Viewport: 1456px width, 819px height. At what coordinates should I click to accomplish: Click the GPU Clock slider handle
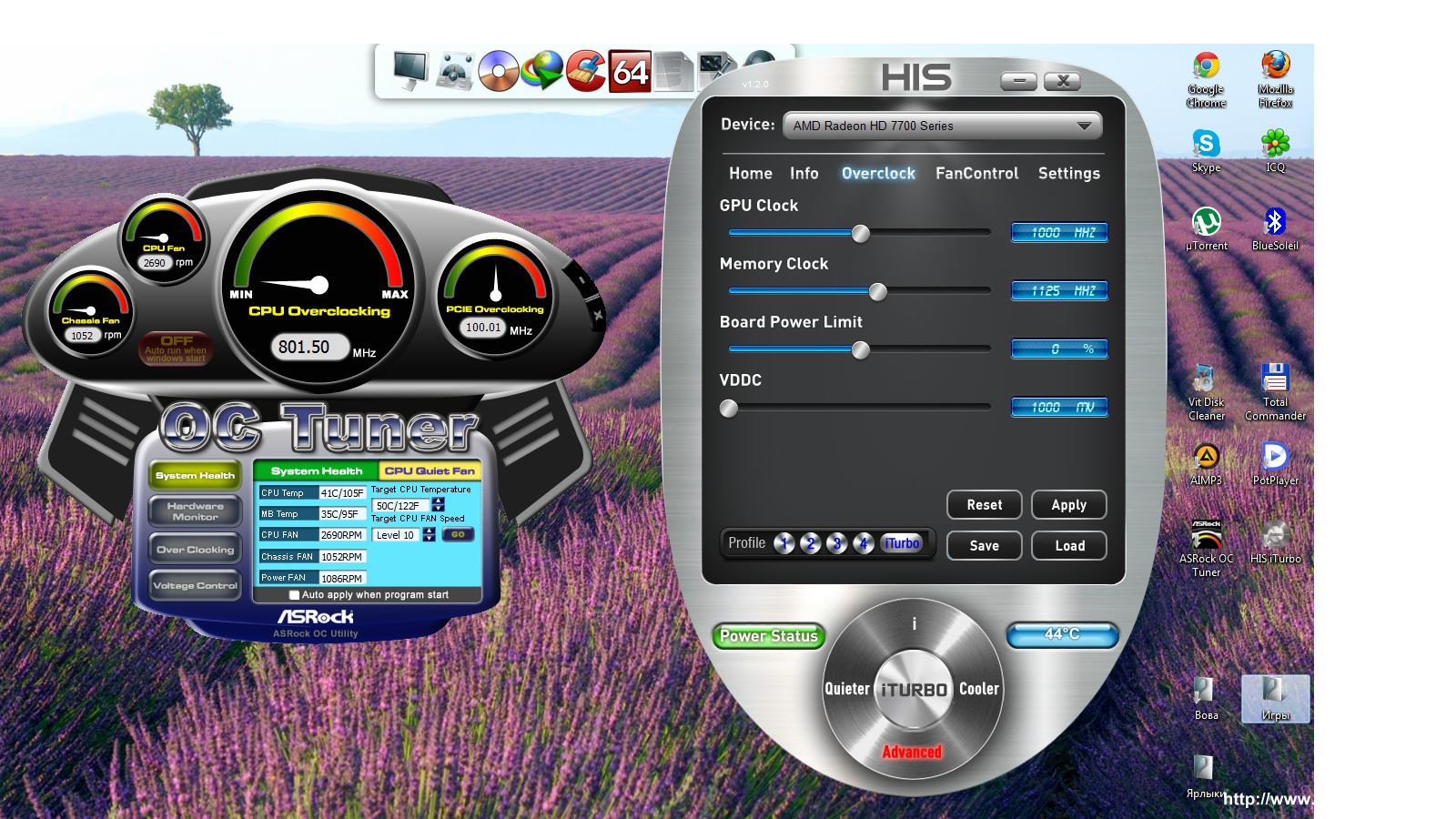[860, 234]
